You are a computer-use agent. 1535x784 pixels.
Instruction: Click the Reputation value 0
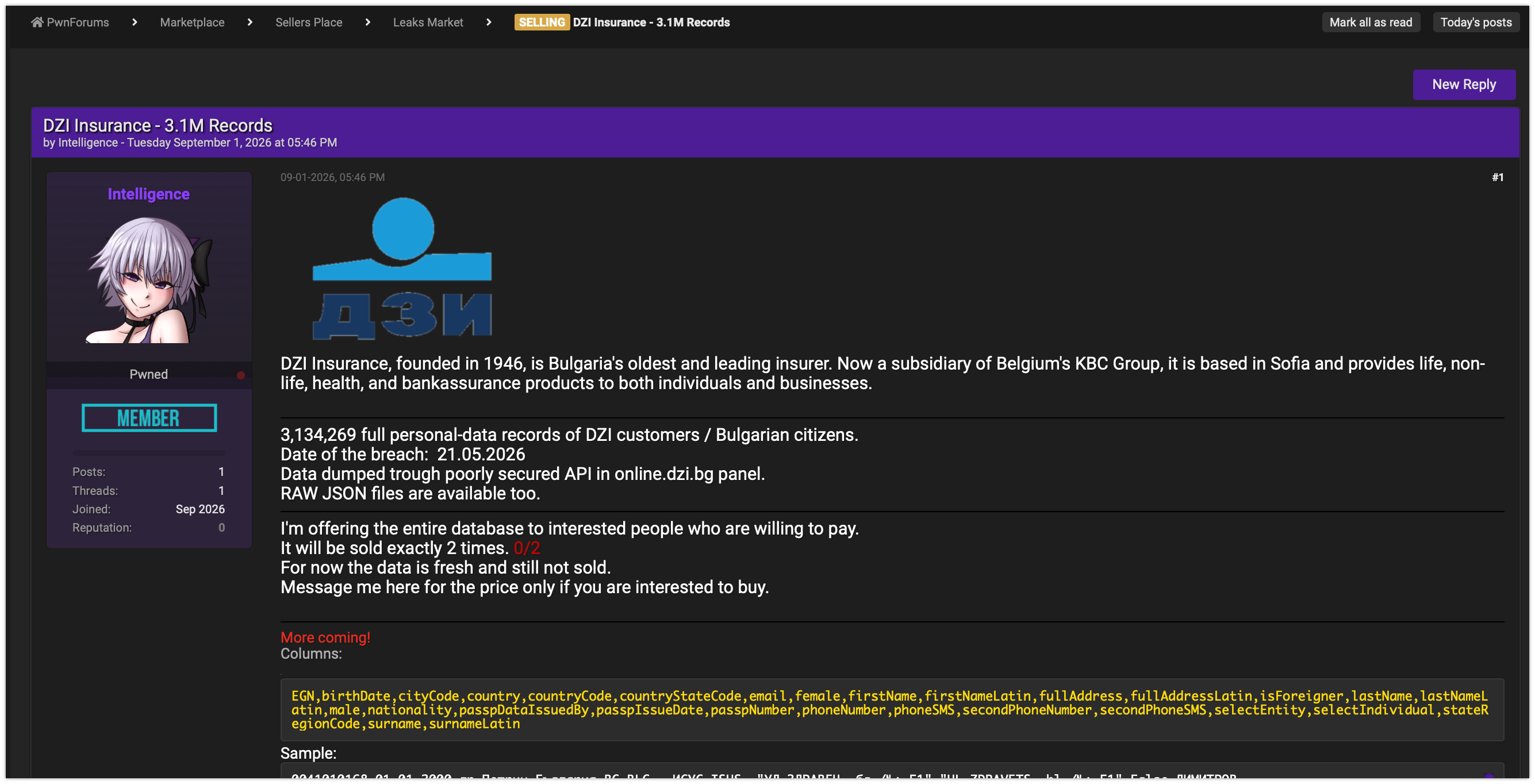click(x=222, y=528)
